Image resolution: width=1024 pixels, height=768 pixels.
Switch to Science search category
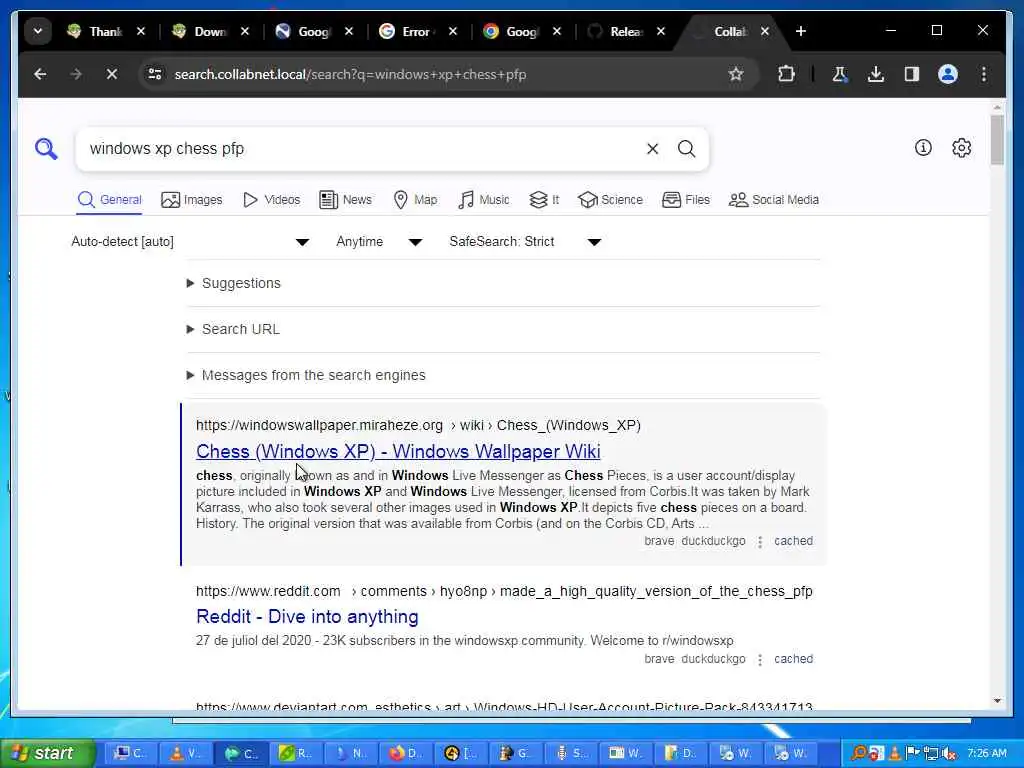(611, 200)
